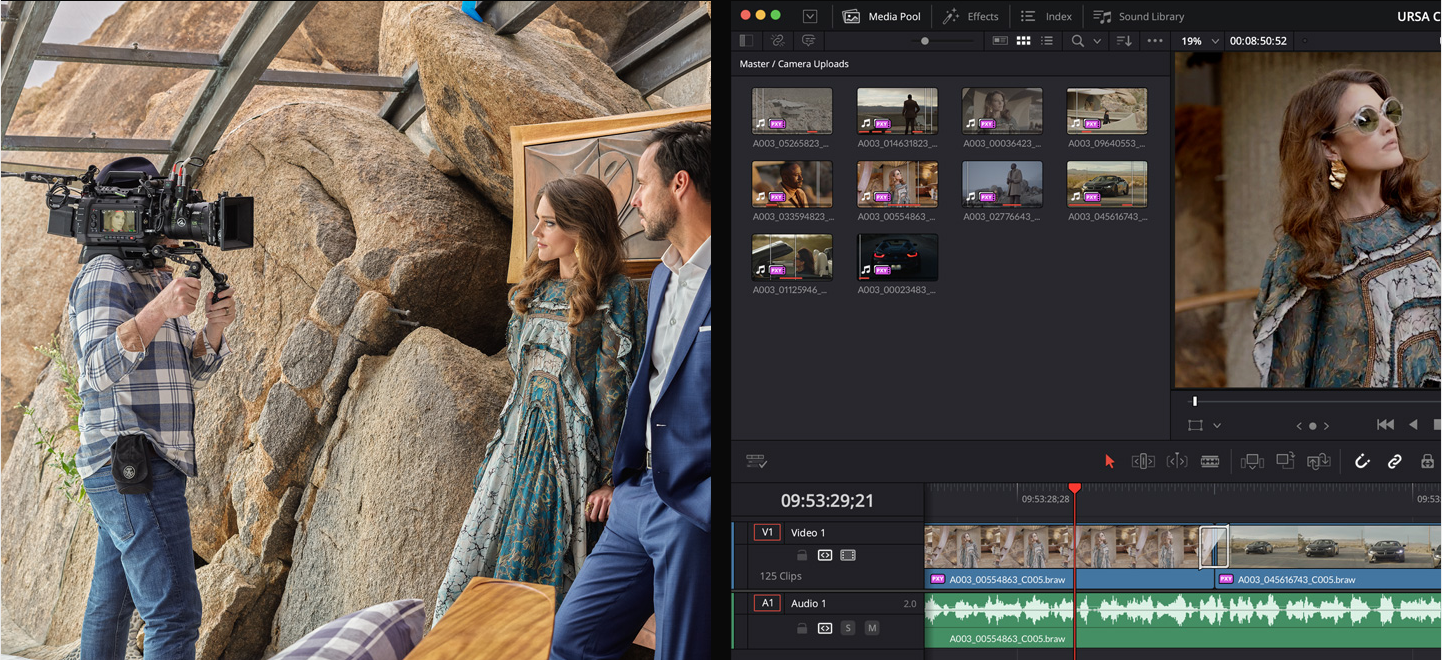This screenshot has height=660, width=1442.
Task: Click the 00:08:50:52 viewer timecode field
Action: tap(1258, 41)
